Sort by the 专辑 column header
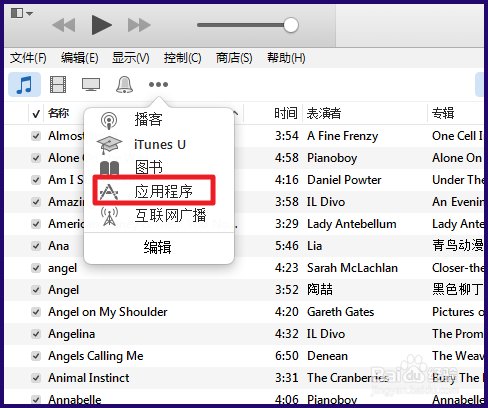The width and height of the screenshot is (488, 408). (443, 113)
